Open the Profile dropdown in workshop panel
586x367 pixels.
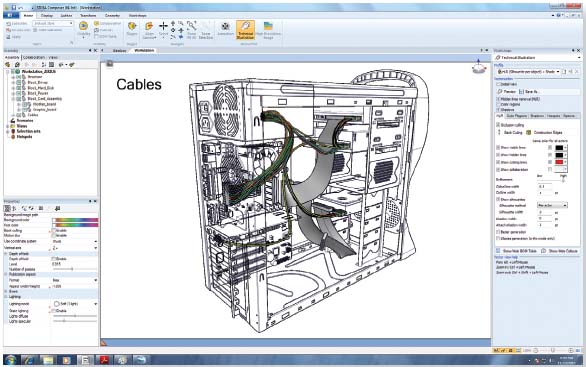pyautogui.click(x=528, y=71)
